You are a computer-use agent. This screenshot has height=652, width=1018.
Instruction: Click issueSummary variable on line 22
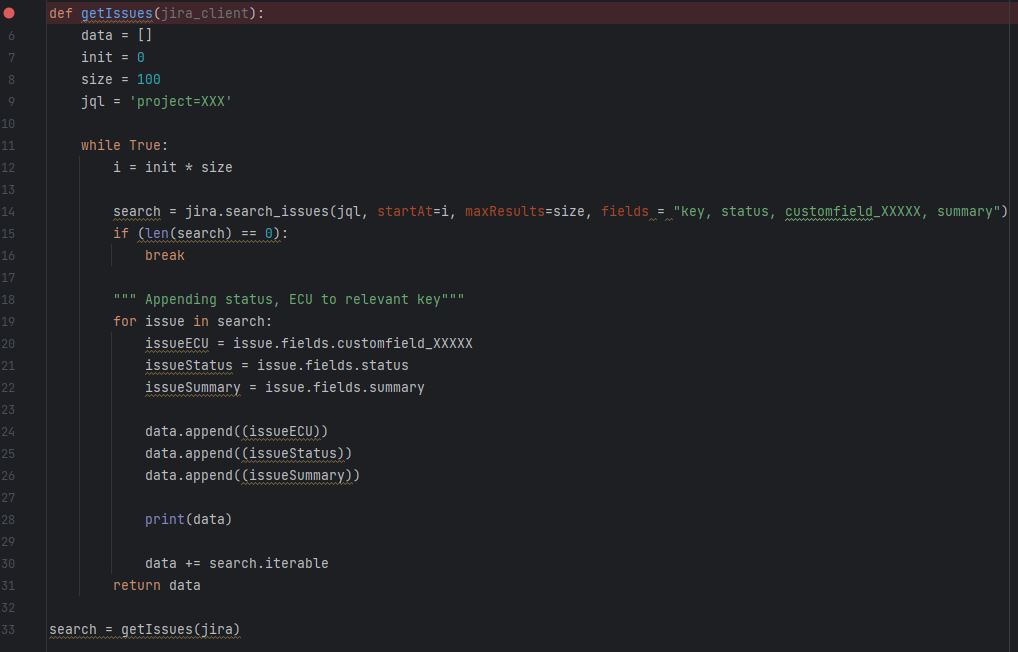(x=193, y=388)
